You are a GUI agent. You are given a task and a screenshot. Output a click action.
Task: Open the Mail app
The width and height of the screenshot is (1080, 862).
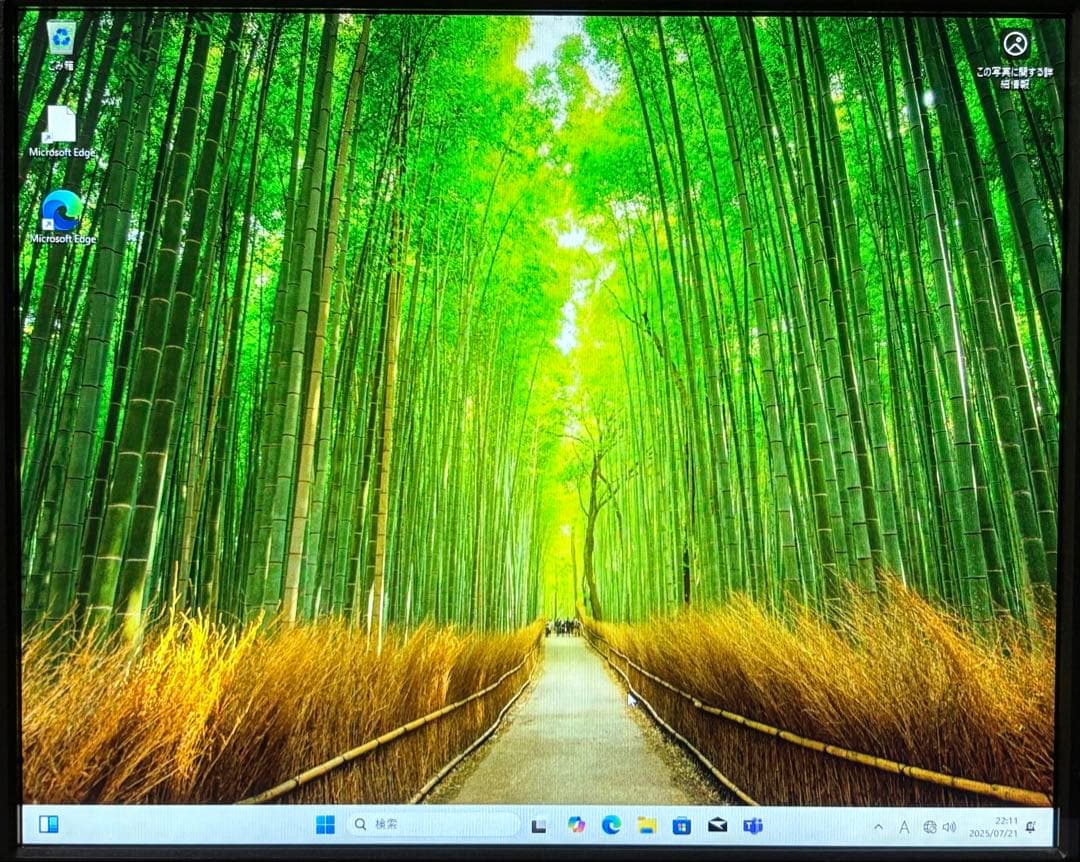(717, 827)
